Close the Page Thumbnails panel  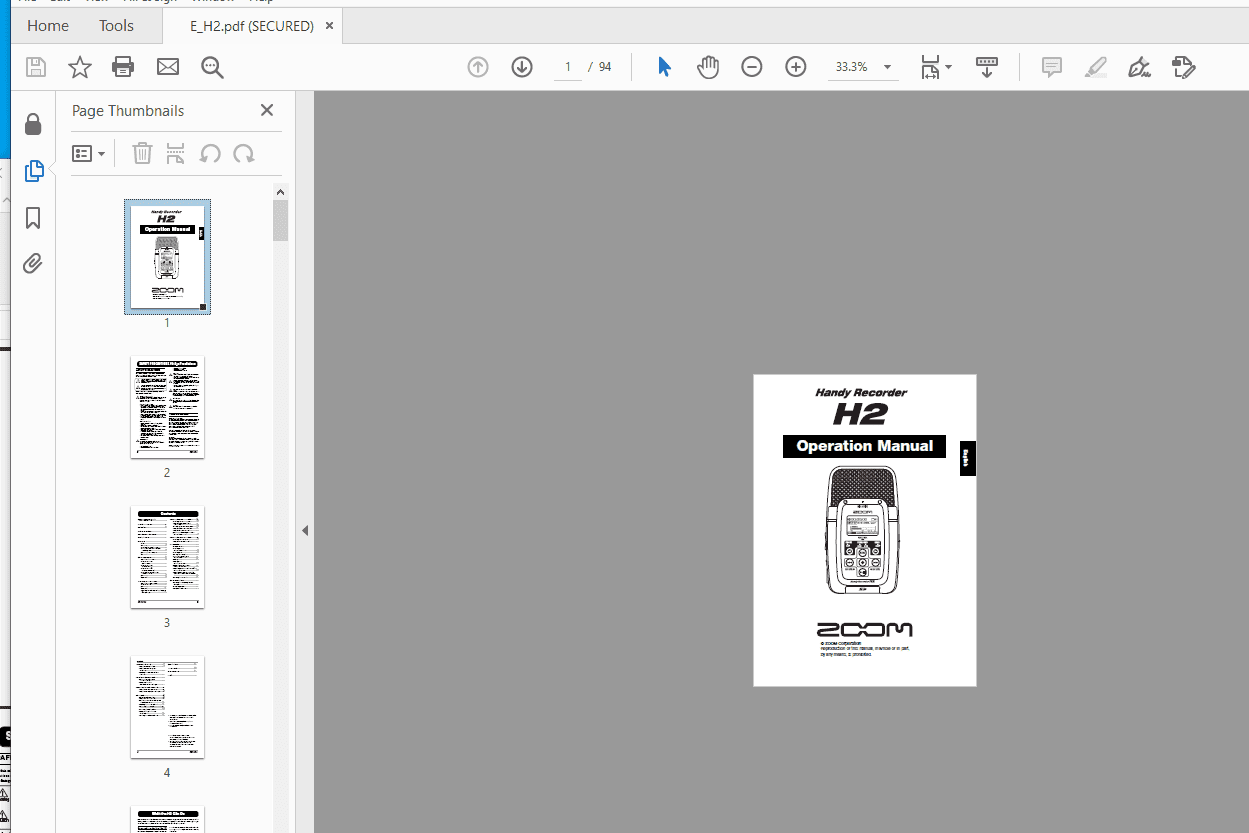click(x=267, y=110)
